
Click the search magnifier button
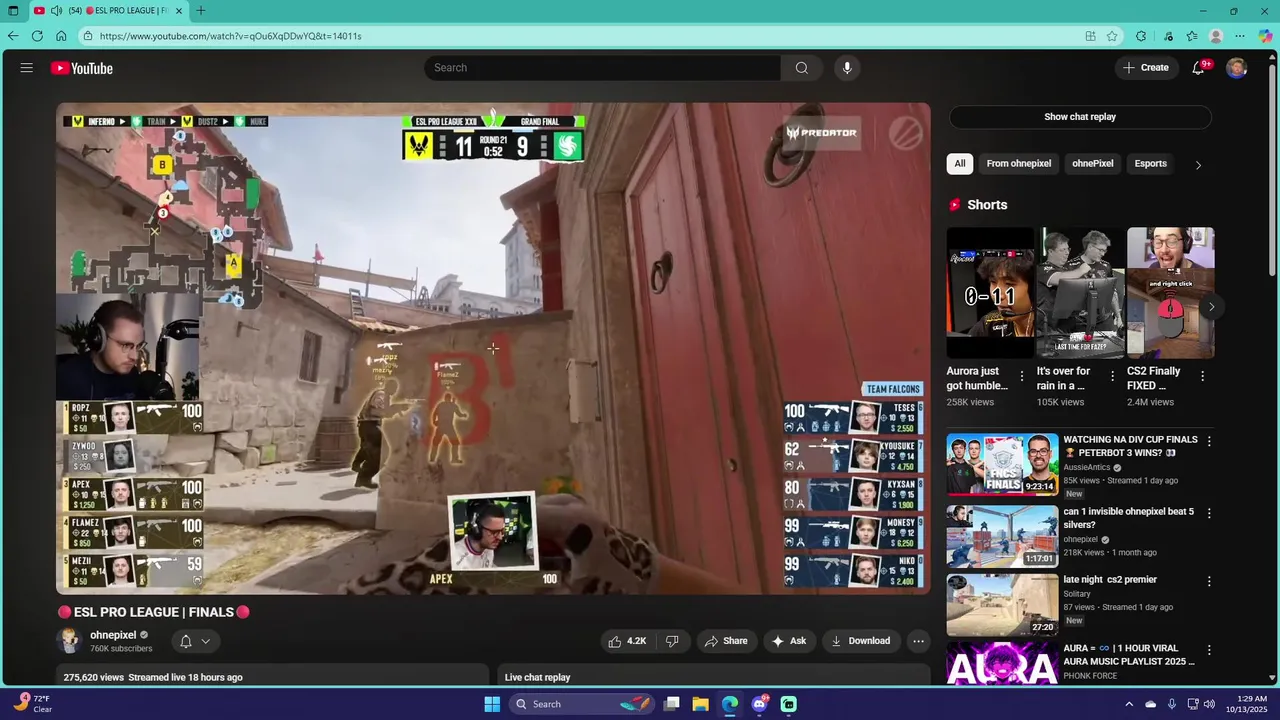tap(801, 68)
